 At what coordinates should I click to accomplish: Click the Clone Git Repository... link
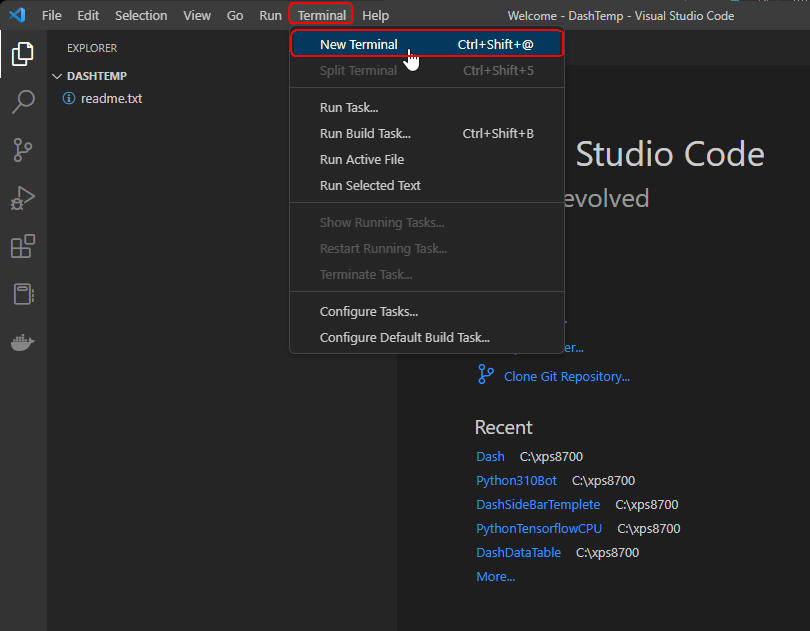coord(567,376)
